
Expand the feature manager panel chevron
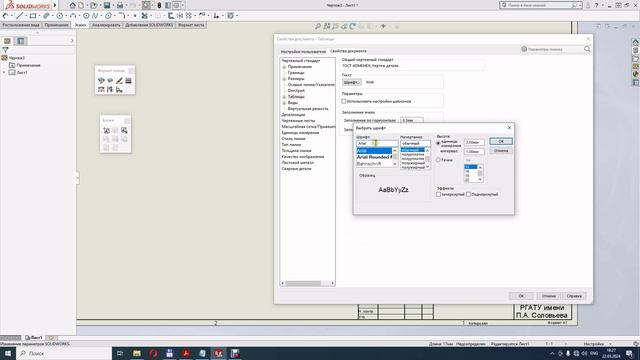tap(72, 41)
